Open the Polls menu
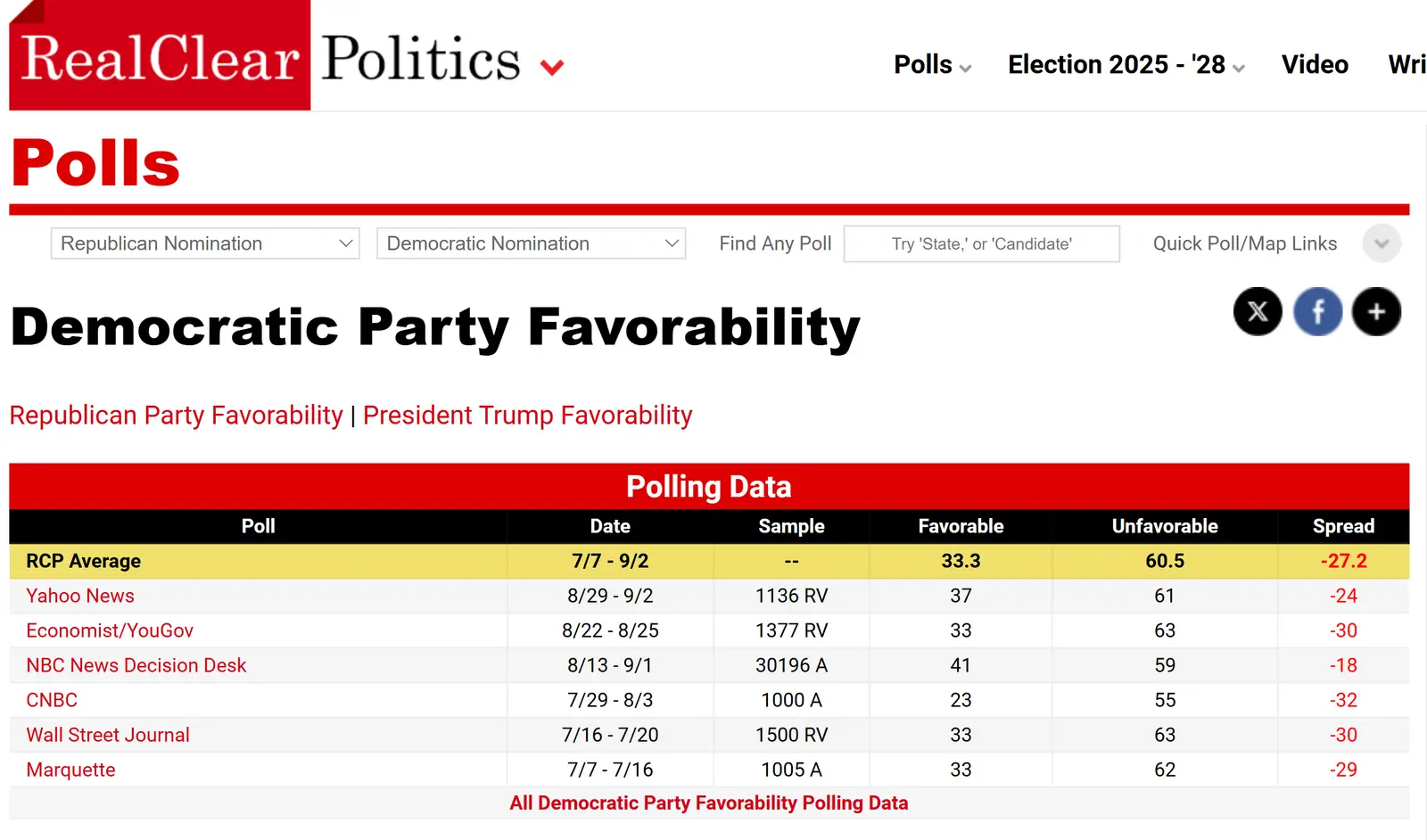Viewport: 1427px width, 840px height. [x=932, y=65]
